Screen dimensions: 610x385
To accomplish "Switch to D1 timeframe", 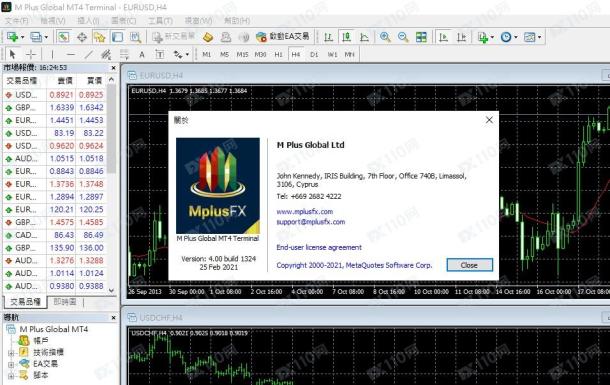I will [314, 54].
